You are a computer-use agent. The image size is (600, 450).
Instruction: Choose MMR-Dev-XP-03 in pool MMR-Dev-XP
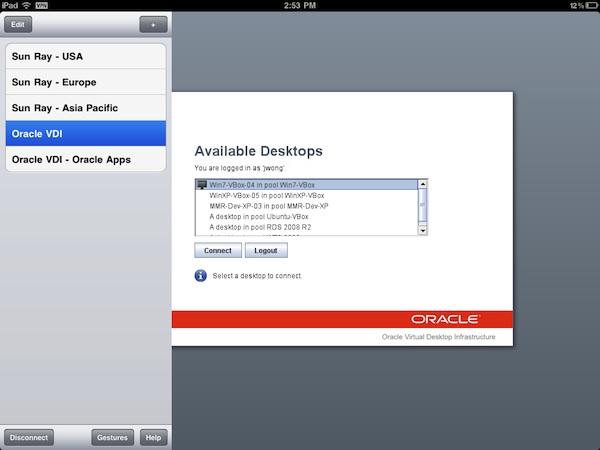pos(307,206)
